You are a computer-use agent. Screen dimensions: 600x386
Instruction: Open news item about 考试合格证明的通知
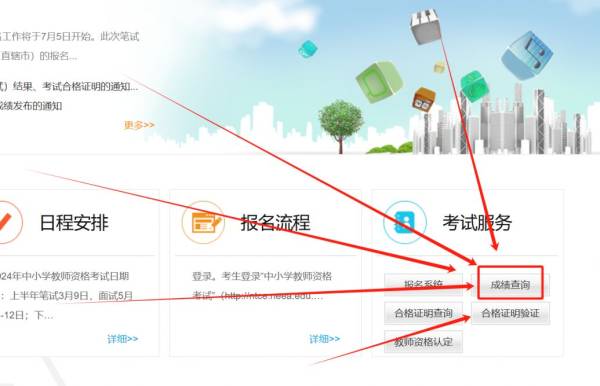coord(69,87)
